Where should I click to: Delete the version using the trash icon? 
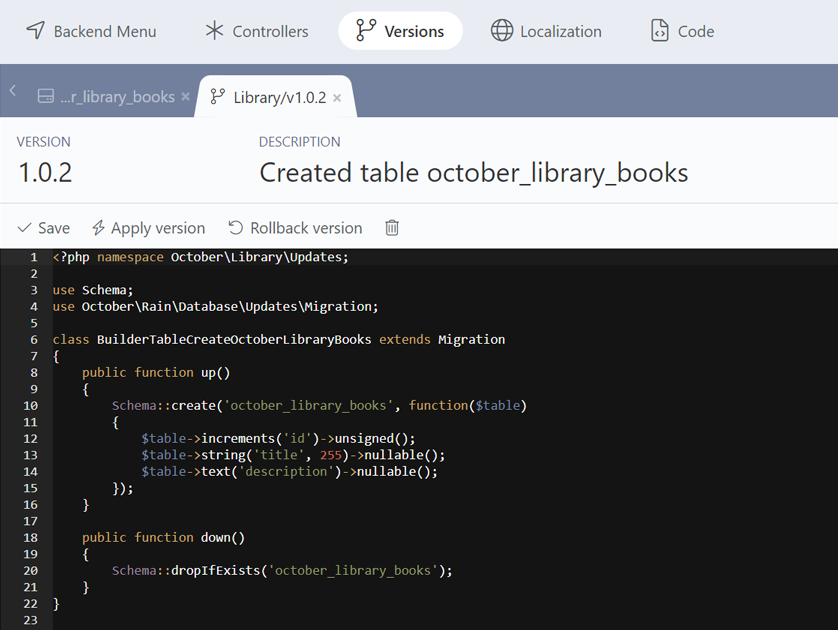coord(392,228)
